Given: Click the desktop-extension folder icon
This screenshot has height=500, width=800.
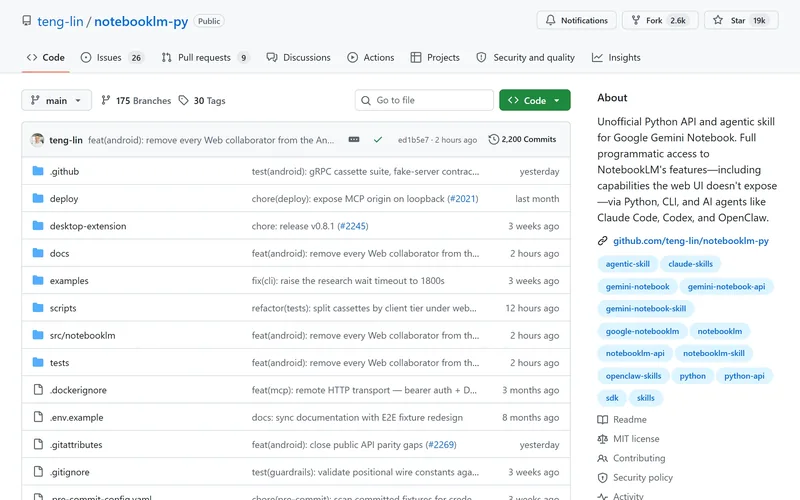Looking at the screenshot, I should [38, 226].
